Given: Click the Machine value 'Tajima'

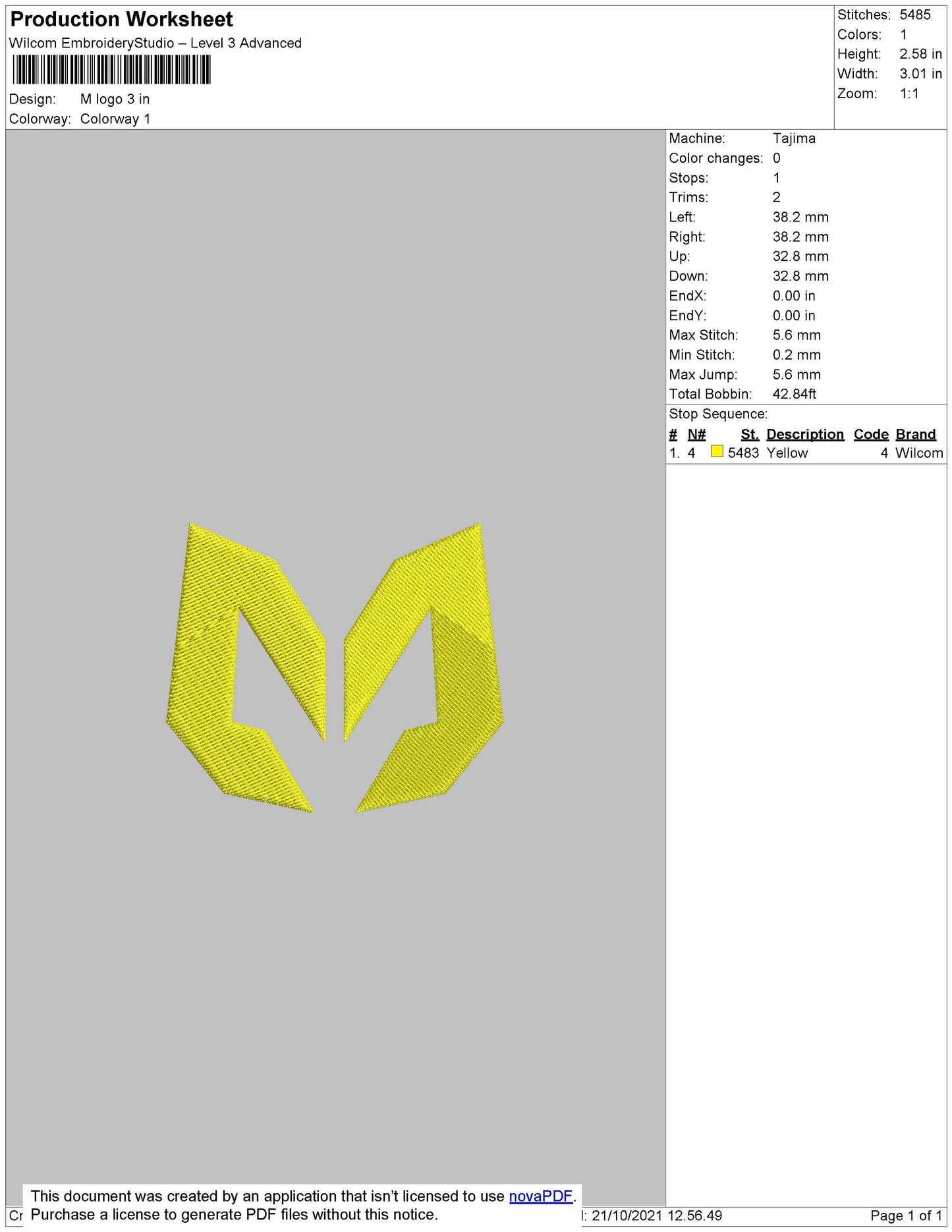Looking at the screenshot, I should click(x=794, y=138).
